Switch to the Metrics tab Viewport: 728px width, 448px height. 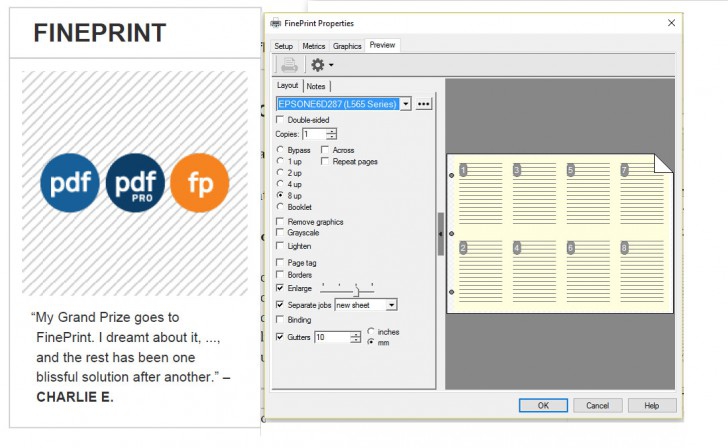[313, 46]
